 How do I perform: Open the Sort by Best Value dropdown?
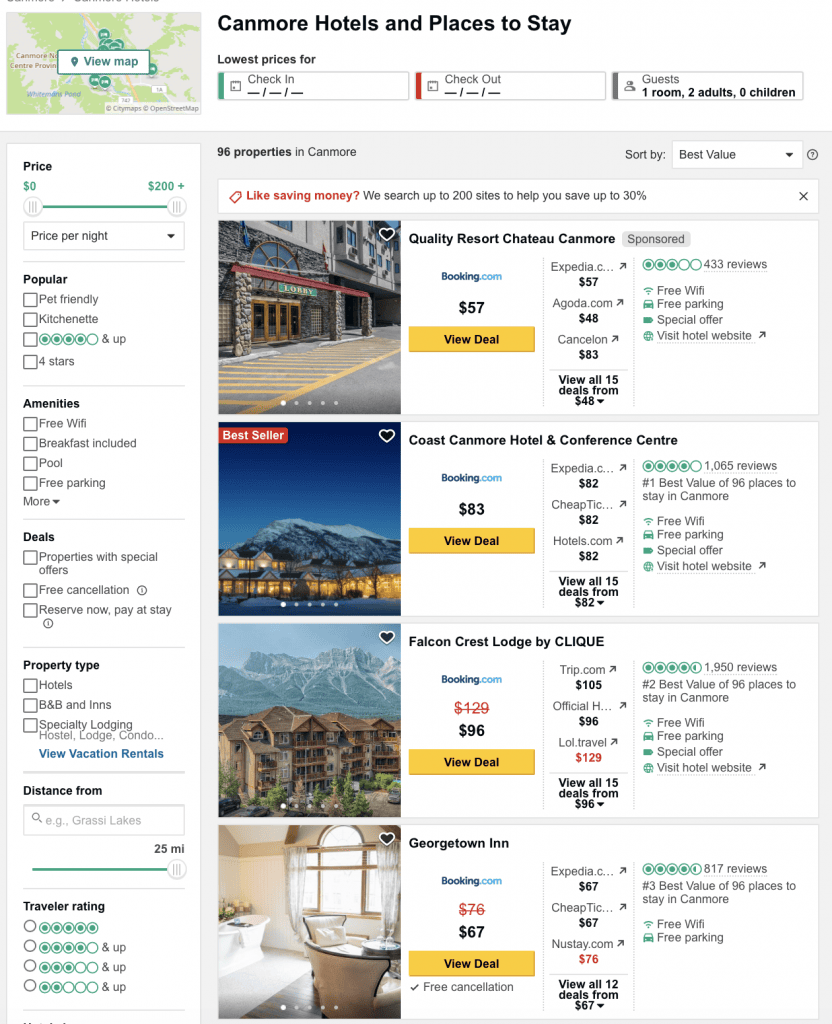point(737,155)
